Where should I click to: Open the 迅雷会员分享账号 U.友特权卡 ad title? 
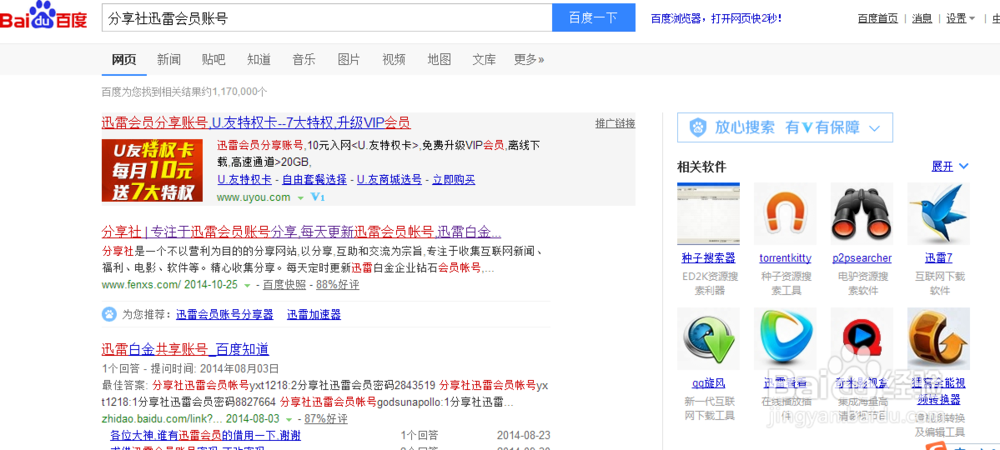pos(256,123)
